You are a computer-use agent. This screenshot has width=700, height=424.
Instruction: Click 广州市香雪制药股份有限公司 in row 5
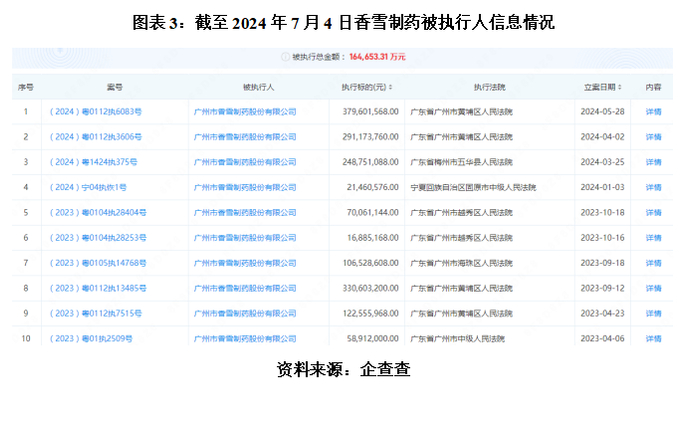245,212
